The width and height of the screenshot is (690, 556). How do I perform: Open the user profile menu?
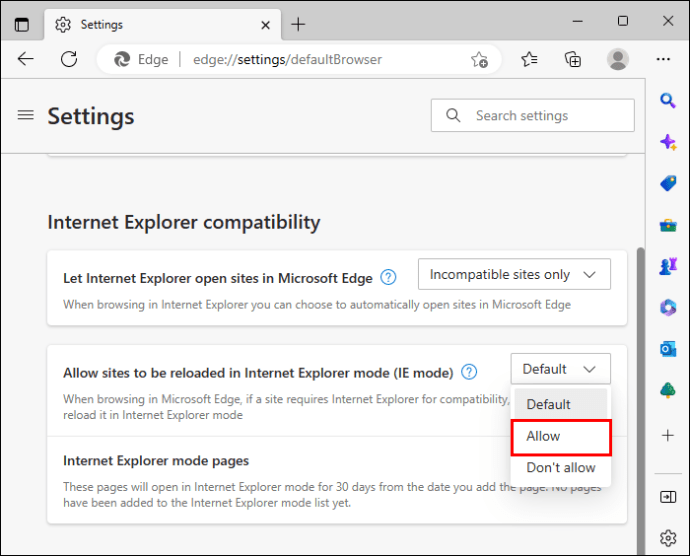(618, 59)
